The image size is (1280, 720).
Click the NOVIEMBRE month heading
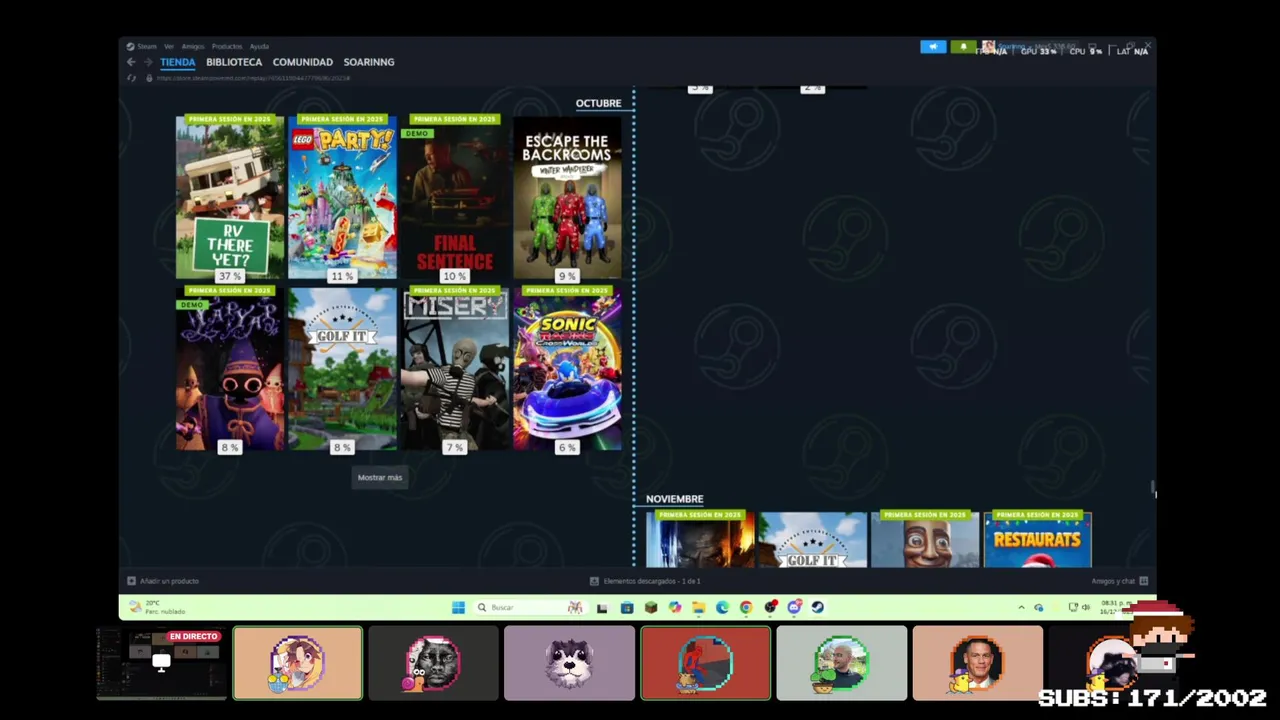click(674, 499)
